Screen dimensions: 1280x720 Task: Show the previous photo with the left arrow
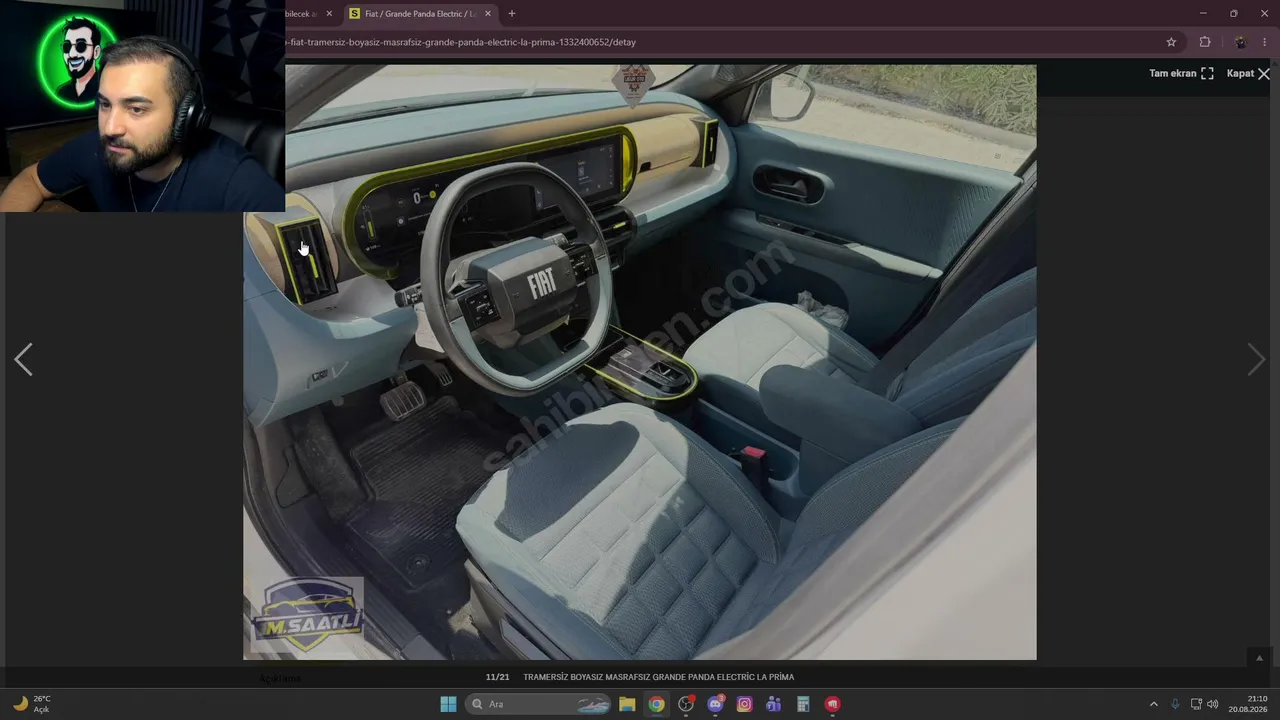point(23,360)
